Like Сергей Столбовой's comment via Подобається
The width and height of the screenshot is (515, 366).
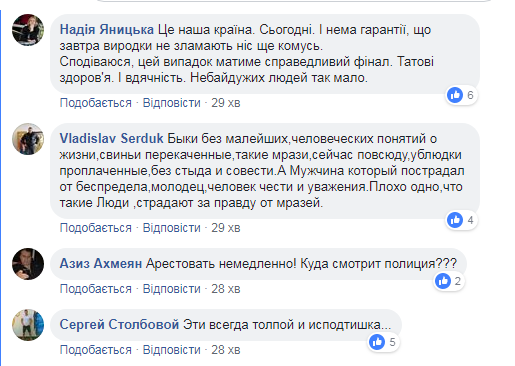pos(96,350)
